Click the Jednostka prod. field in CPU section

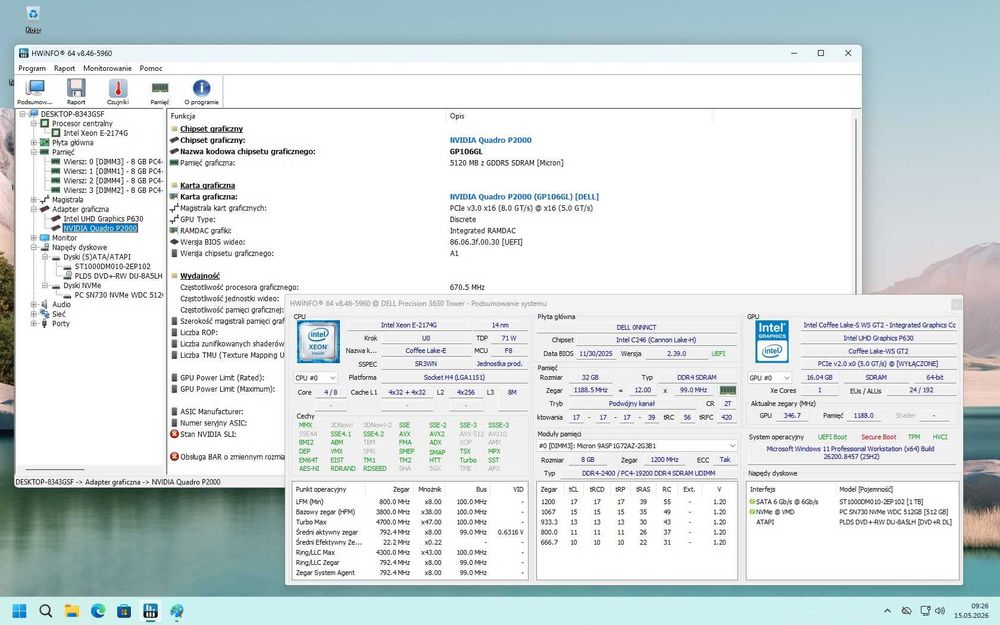tap(499, 364)
